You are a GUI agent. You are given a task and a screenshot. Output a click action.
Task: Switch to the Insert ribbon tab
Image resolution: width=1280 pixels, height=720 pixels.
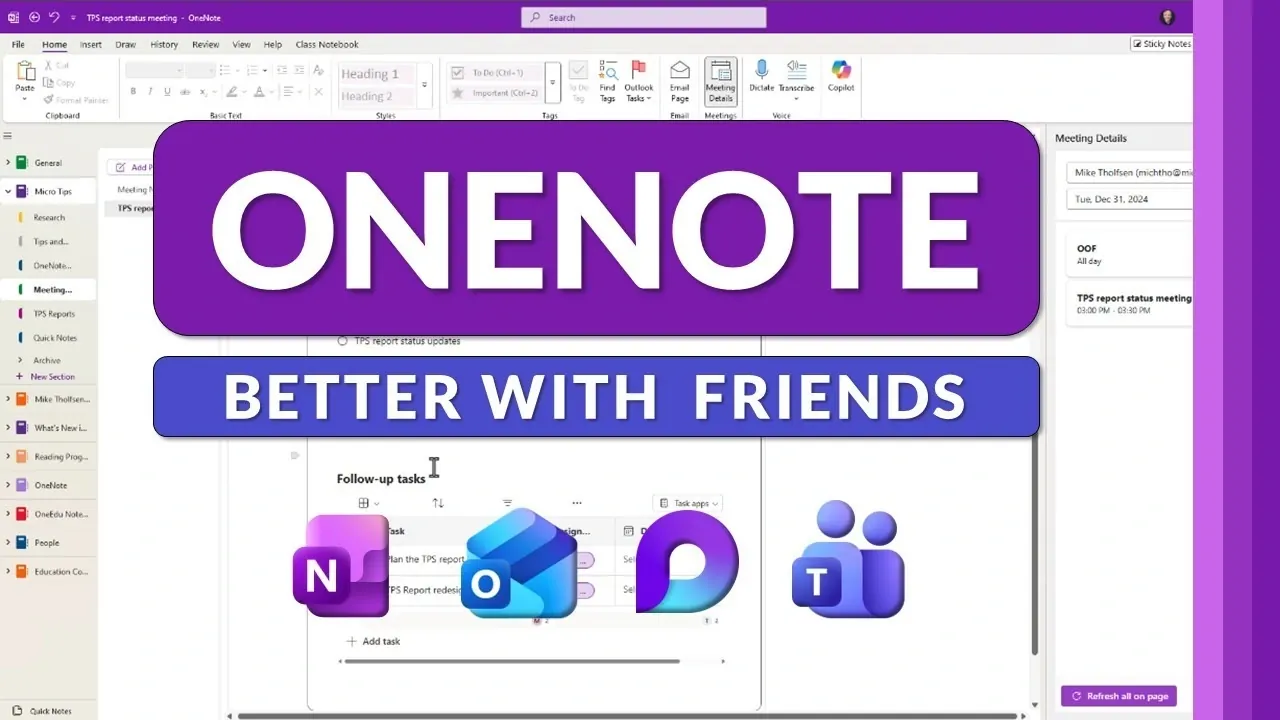(91, 45)
